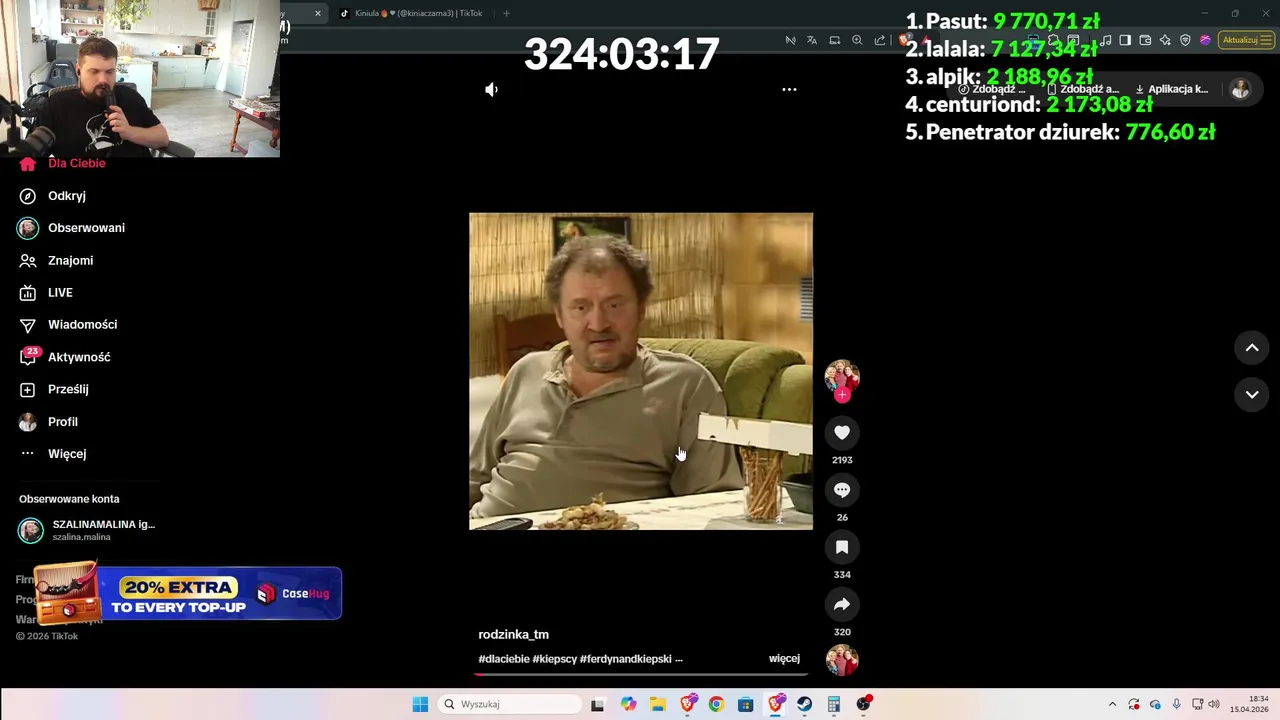
Task: Share the video with the arrow icon
Action: 842,604
